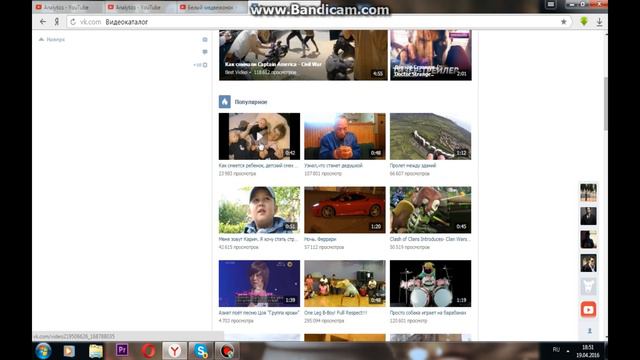640x360 pixels.
Task: Open the Популярное section heading
Action: click(251, 102)
